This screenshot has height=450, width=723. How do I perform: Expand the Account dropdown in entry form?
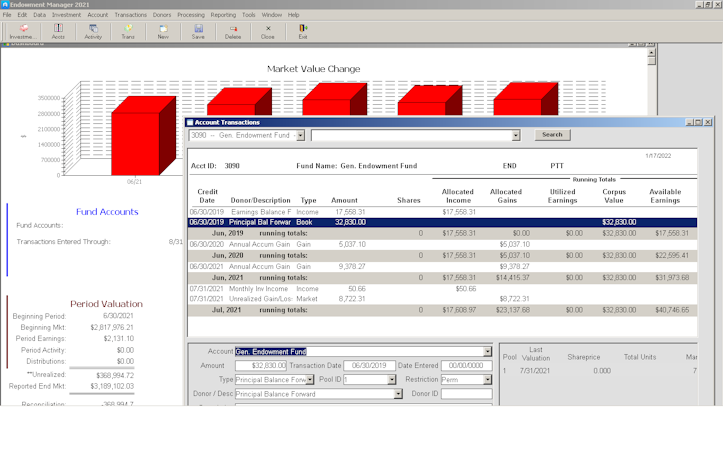487,352
